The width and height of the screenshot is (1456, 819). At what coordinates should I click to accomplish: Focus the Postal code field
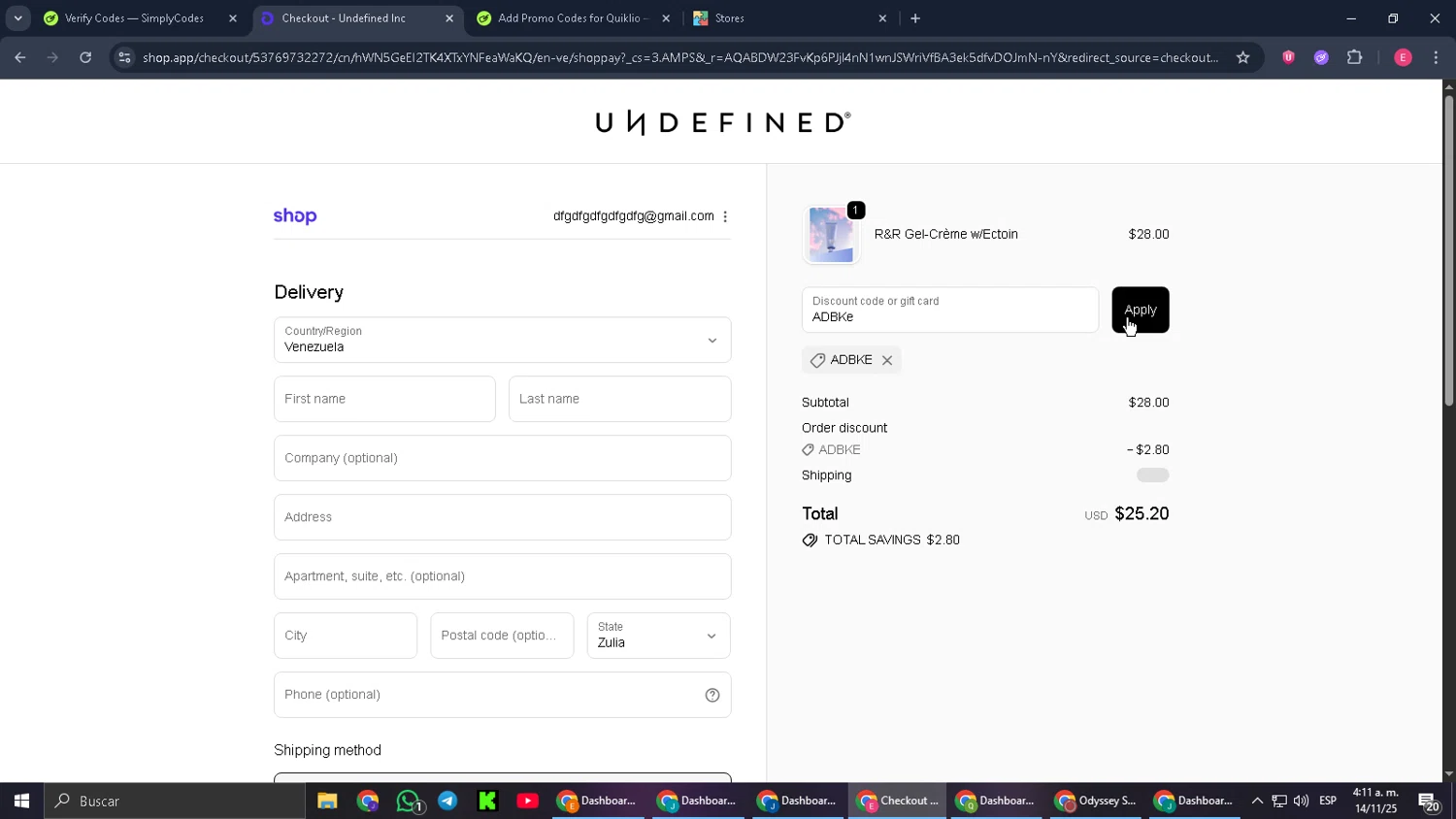coord(502,636)
